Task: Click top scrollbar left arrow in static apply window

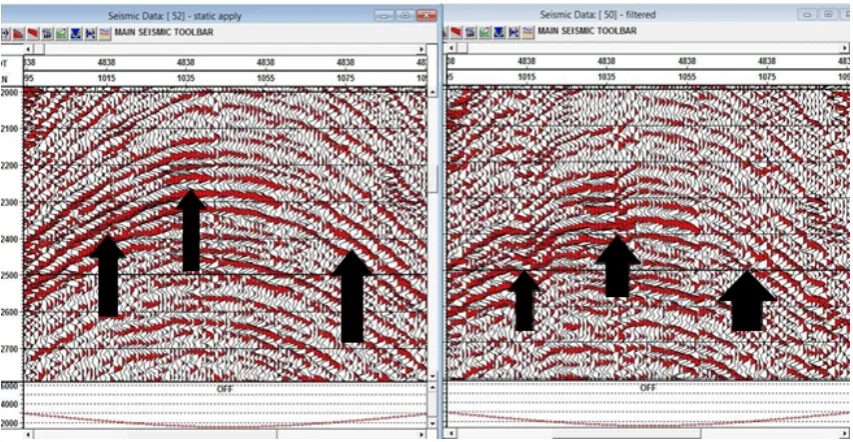Action: [29, 50]
